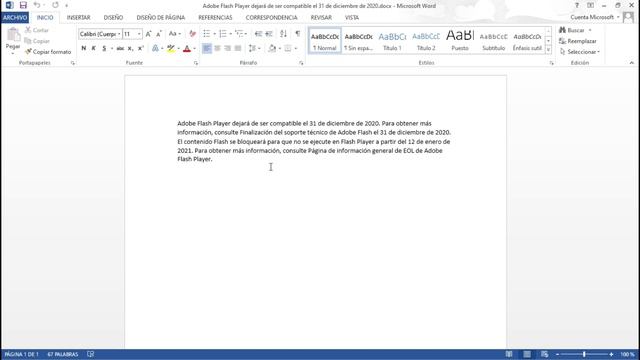This screenshot has width=640, height=360.
Task: Toggle bold N formatting
Action: (84, 49)
